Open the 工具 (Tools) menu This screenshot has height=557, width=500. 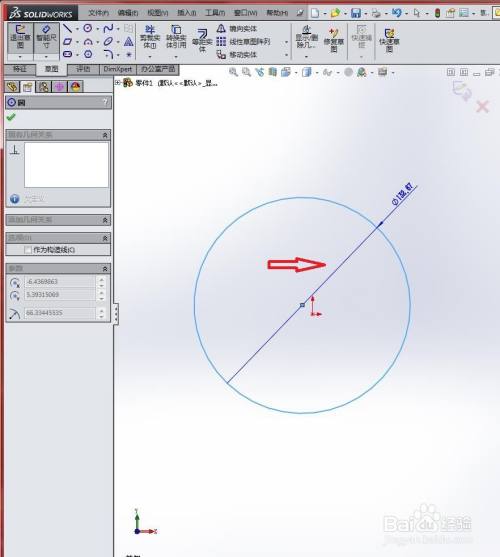[x=215, y=13]
